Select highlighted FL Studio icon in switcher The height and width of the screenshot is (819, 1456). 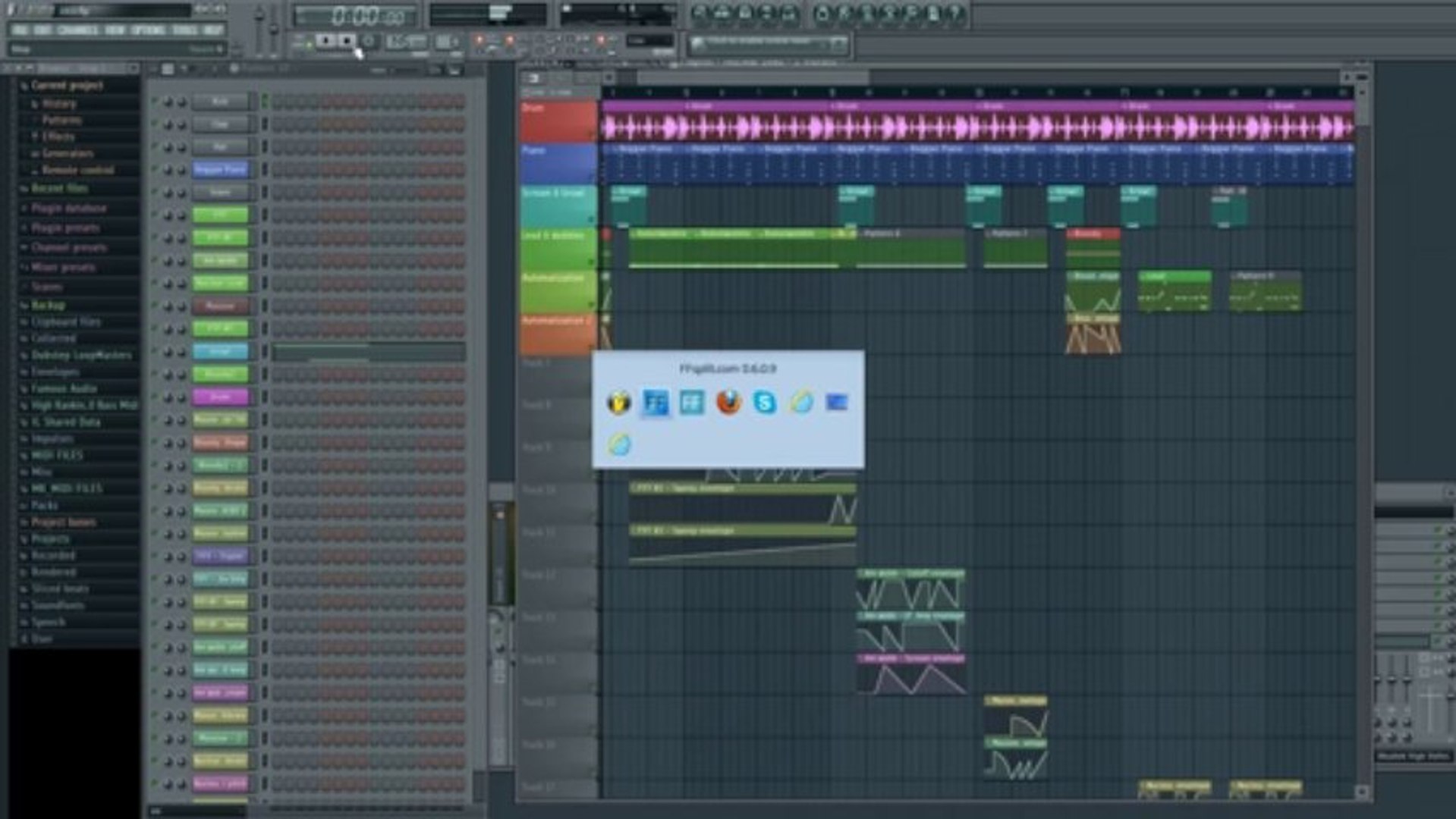[655, 403]
